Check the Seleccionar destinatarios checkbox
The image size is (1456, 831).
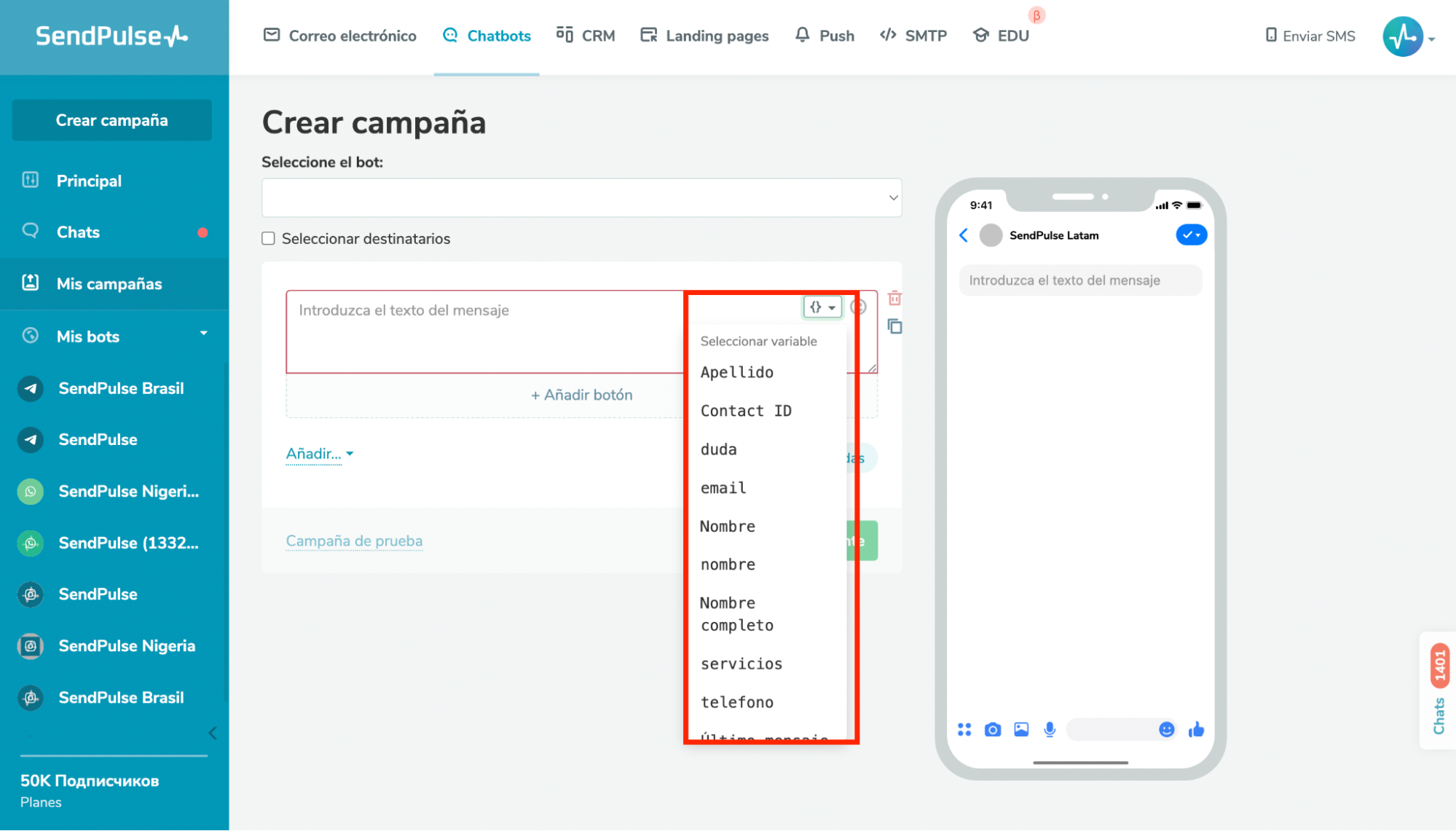(x=268, y=239)
